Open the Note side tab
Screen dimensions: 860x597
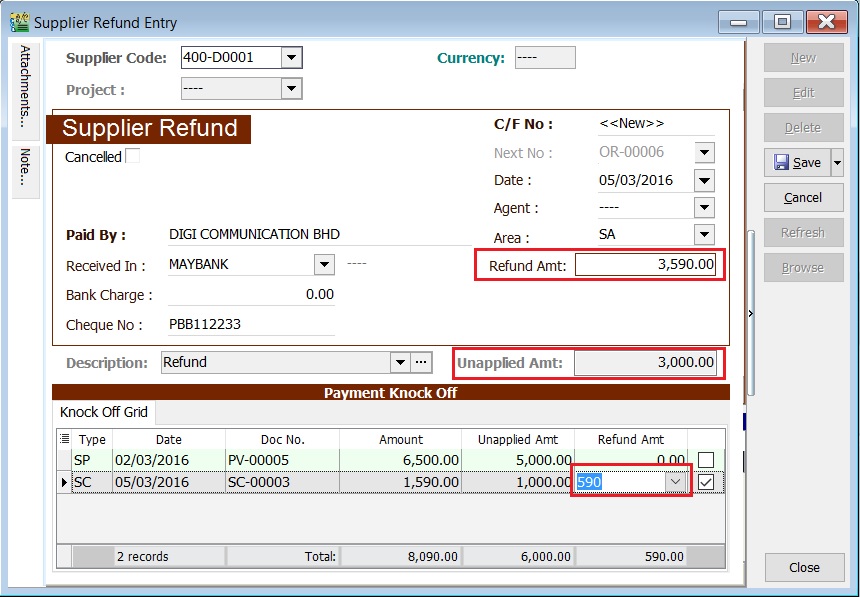tap(26, 168)
